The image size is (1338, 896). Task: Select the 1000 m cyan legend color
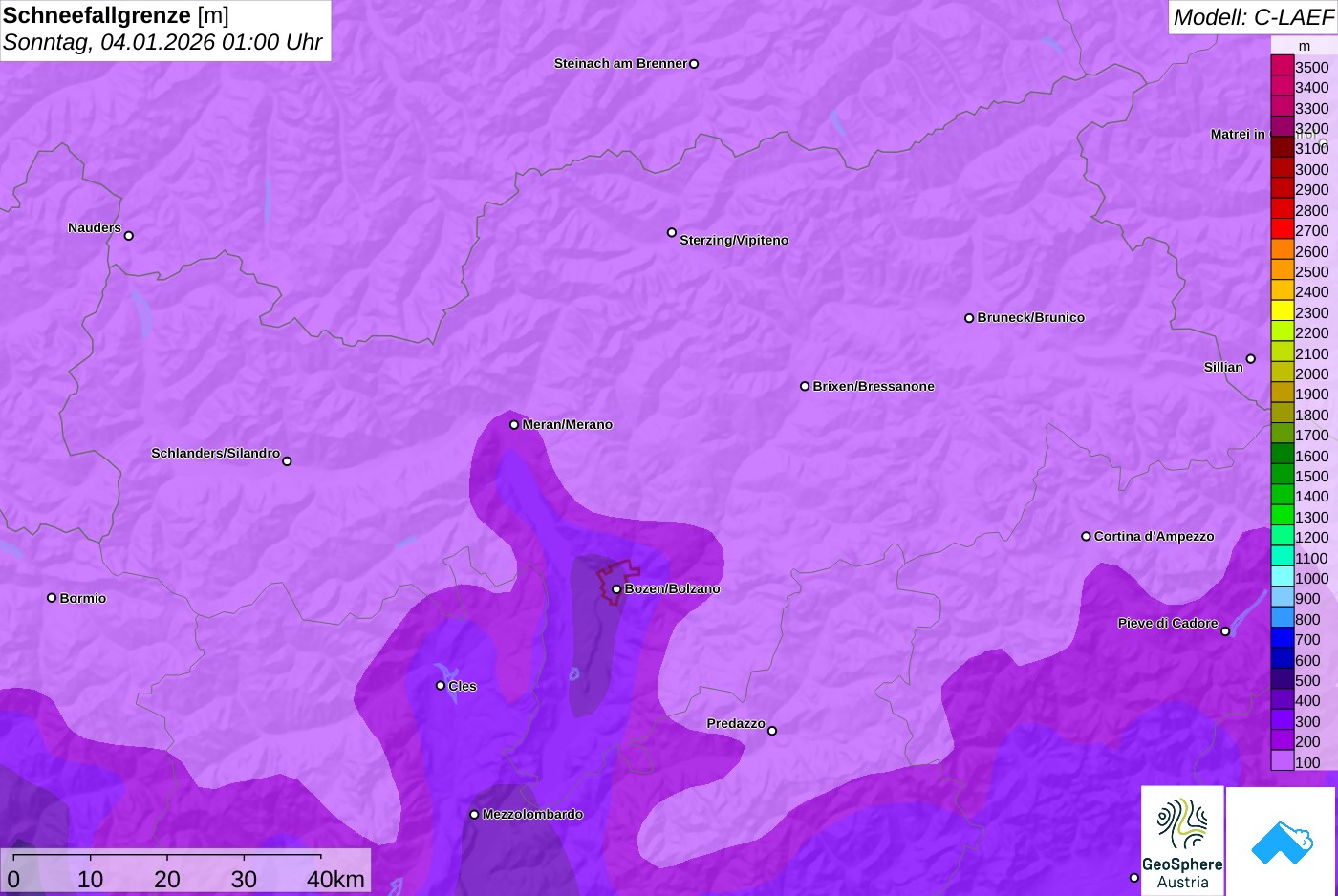click(1283, 577)
